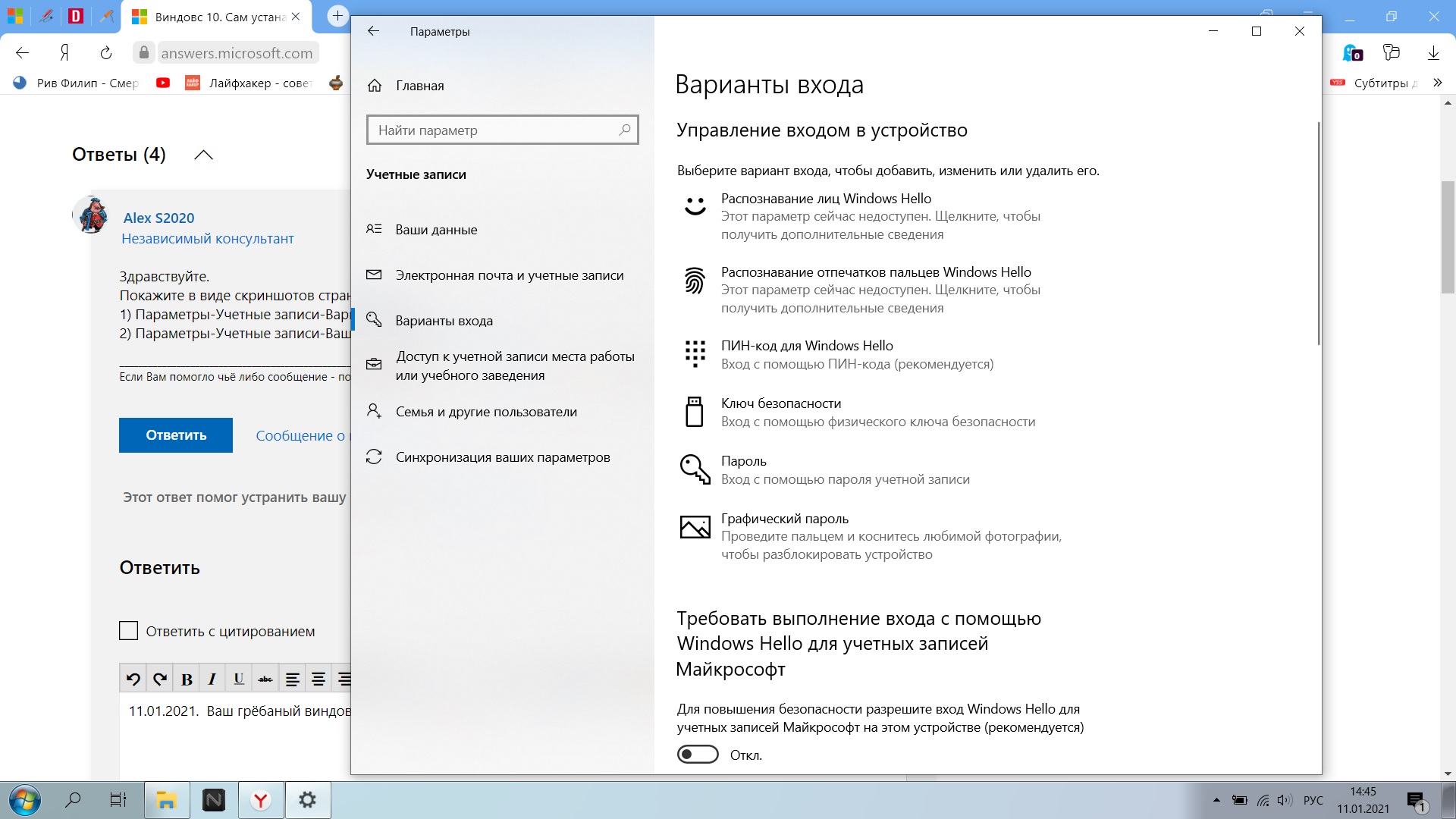Click the Settings window vertical scrollbar
Image resolution: width=1456 pixels, height=819 pixels.
point(1319,232)
